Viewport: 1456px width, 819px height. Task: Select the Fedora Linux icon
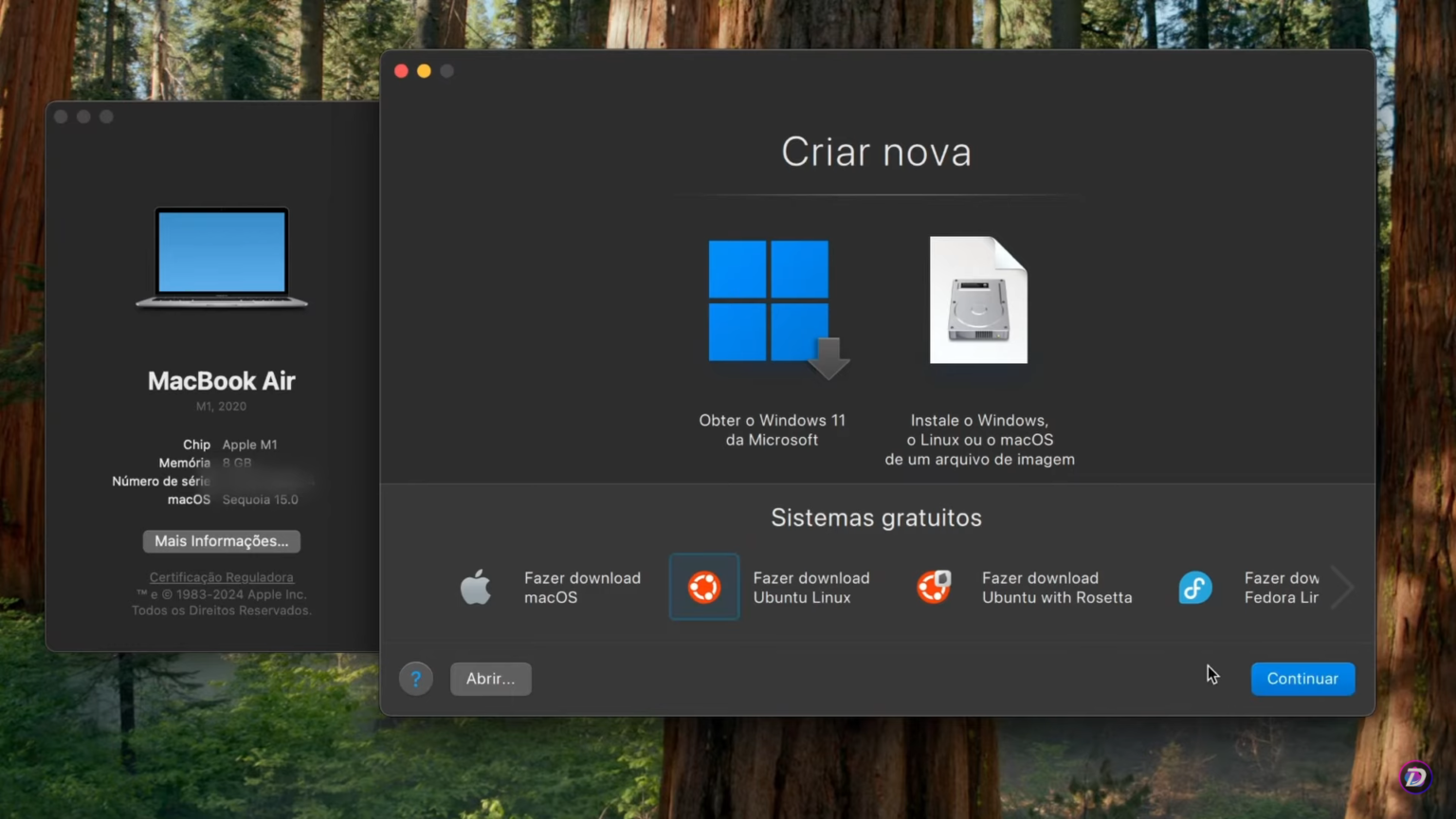click(1195, 588)
